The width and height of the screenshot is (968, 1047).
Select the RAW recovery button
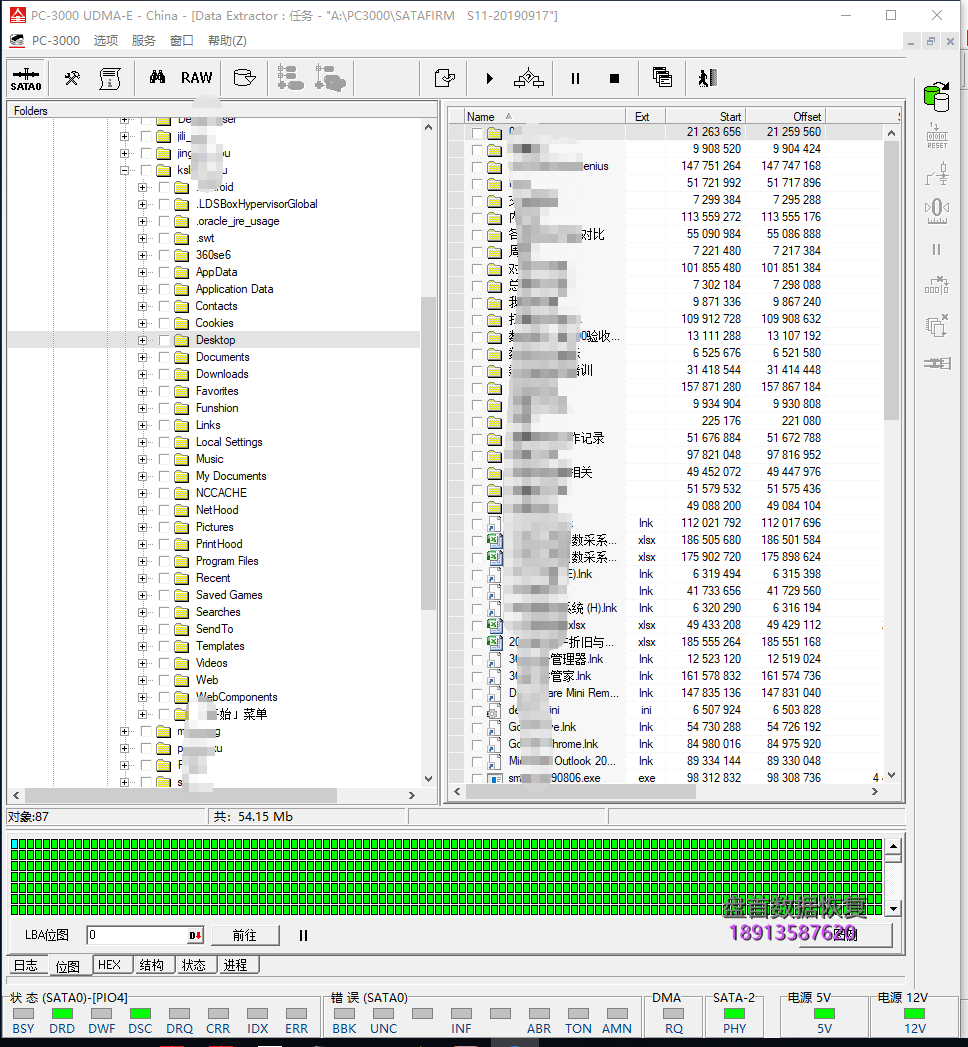point(196,77)
